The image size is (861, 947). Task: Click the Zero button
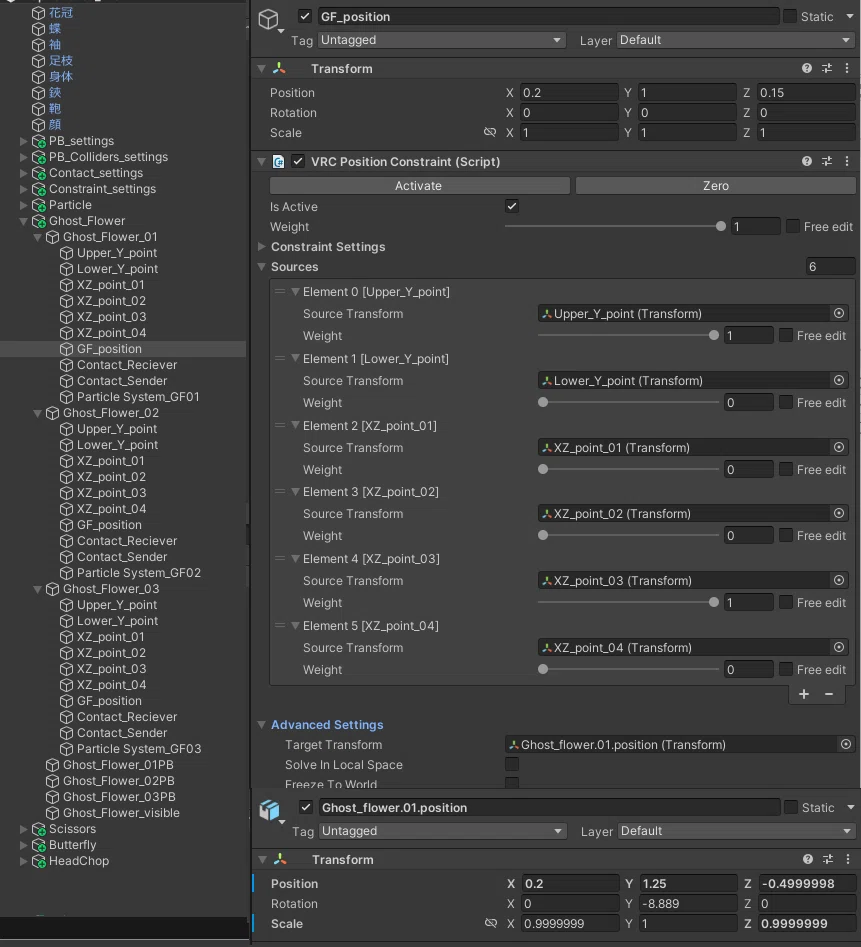tap(715, 185)
